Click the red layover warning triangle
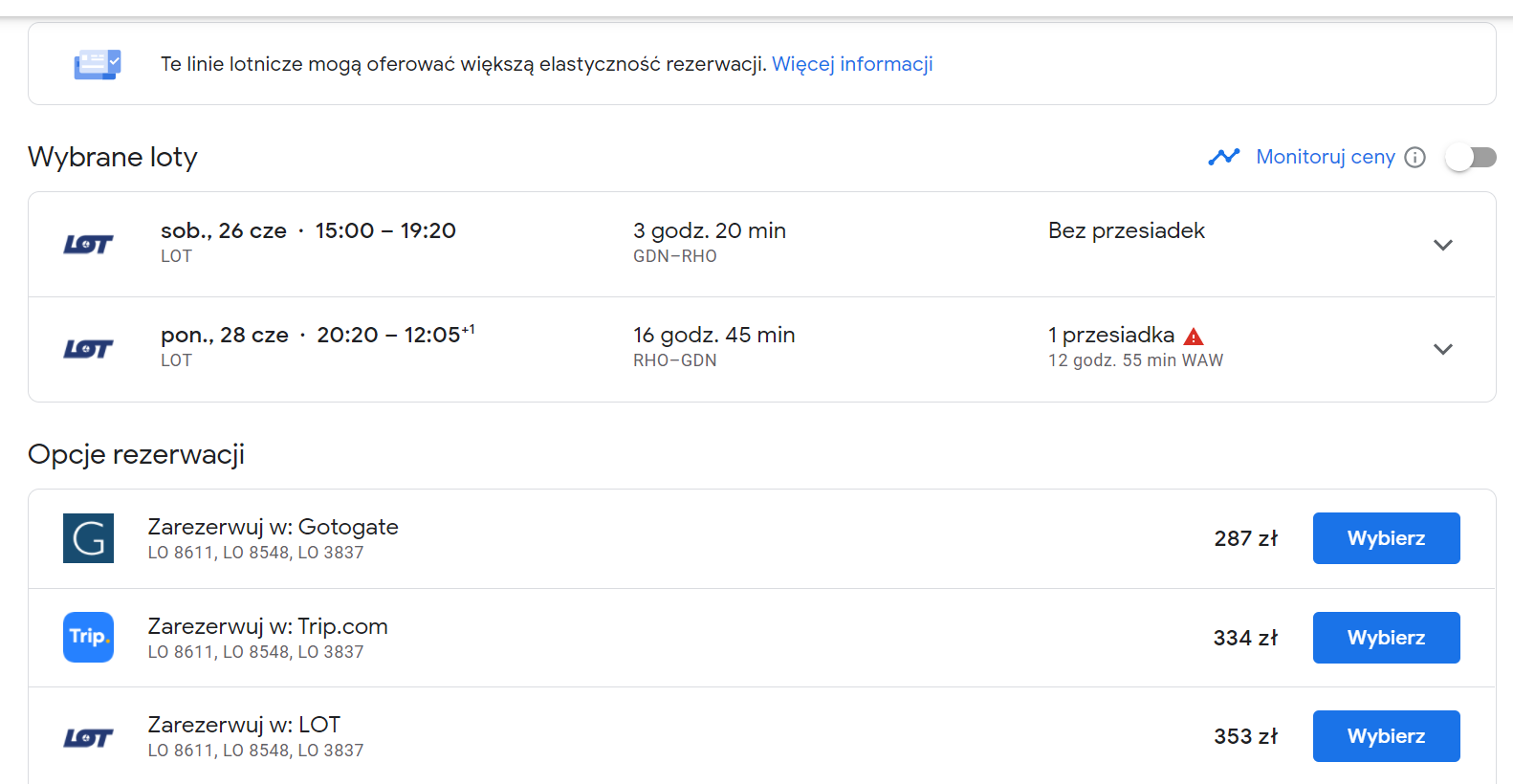This screenshot has height=784, width=1513. (x=1193, y=337)
